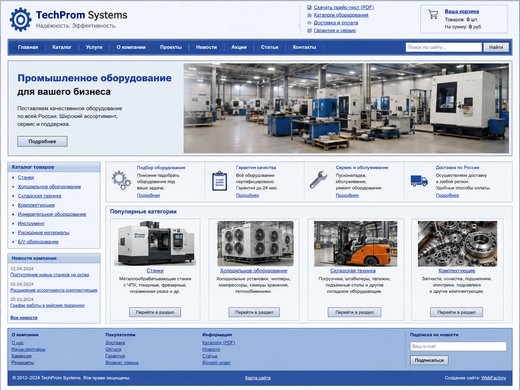Click the Найти search button
Viewport: 520px width, 390px height.
[x=496, y=47]
